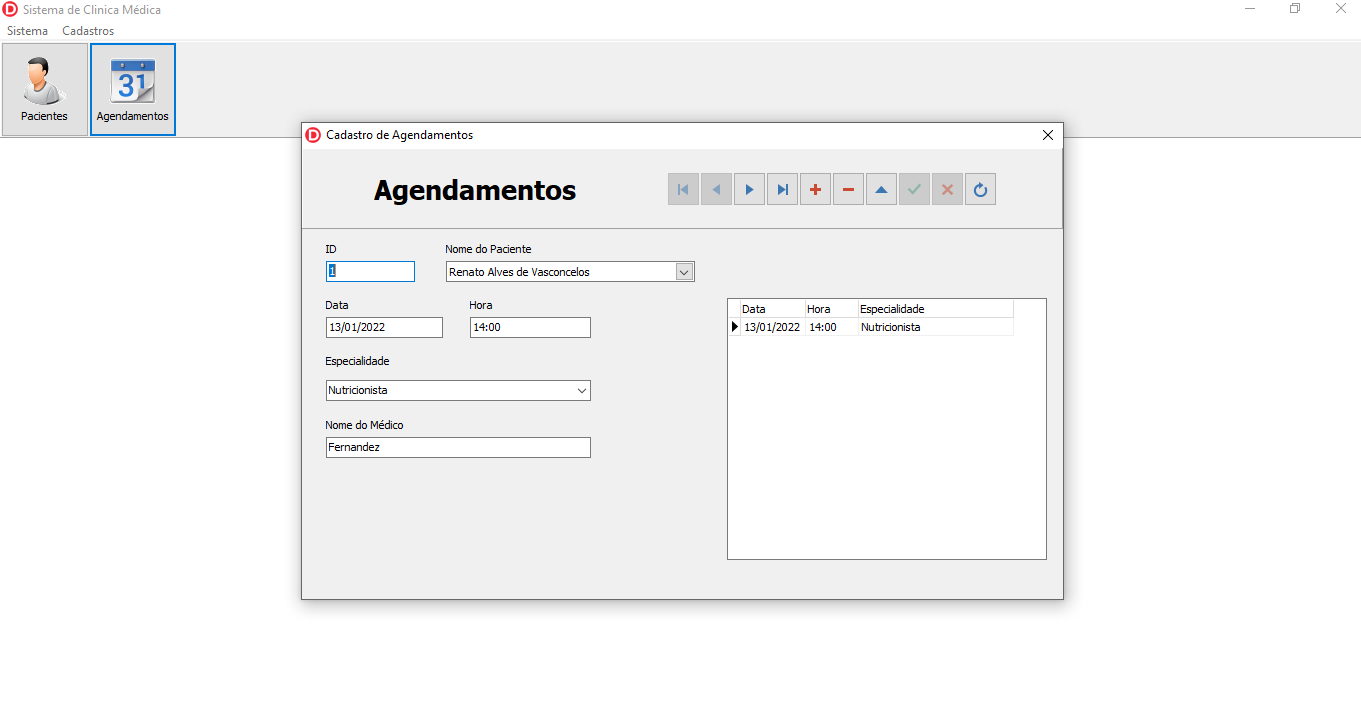Click inside the Nome do Médico field

click(x=457, y=447)
